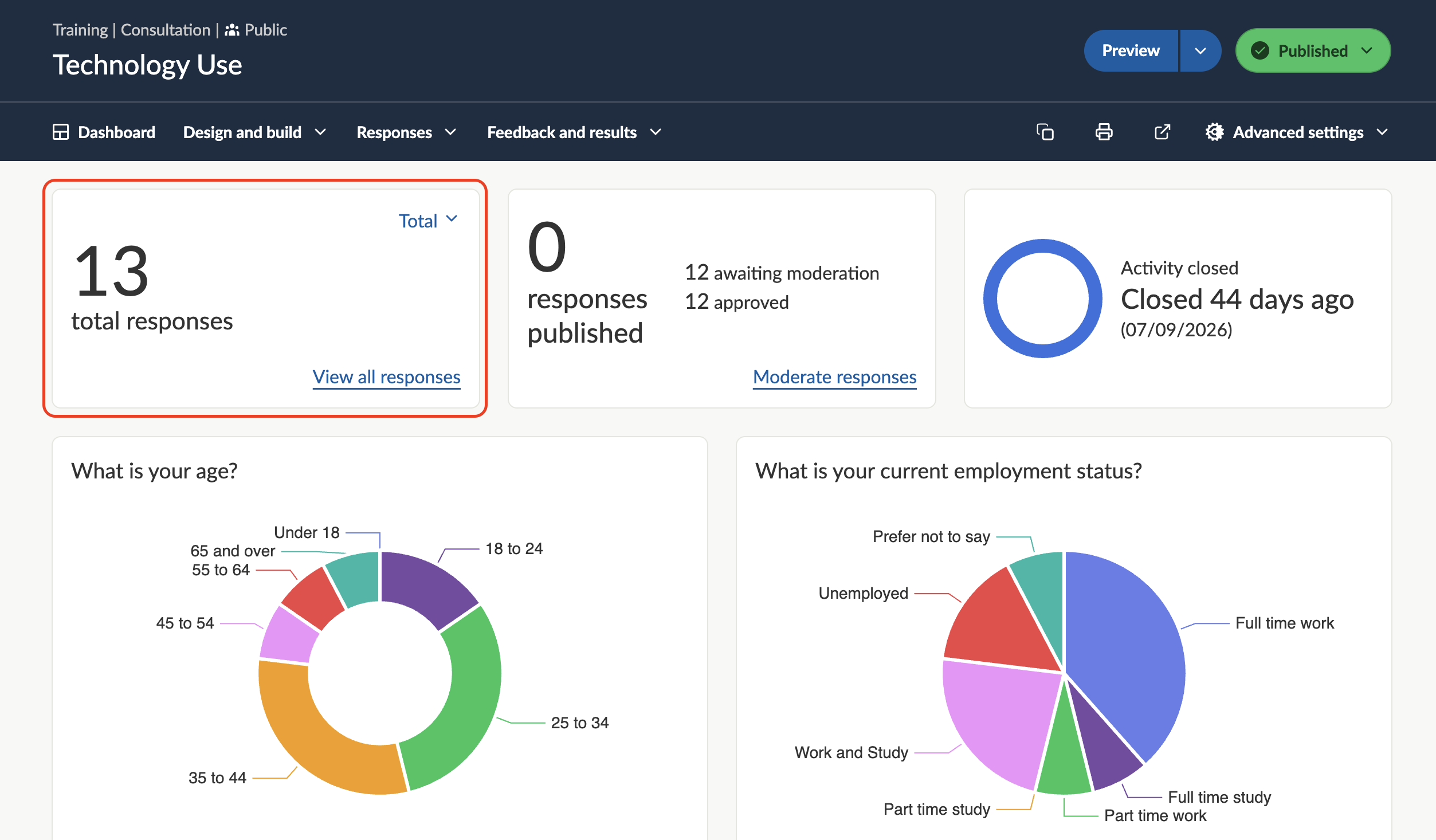Image resolution: width=1436 pixels, height=840 pixels.
Task: Click the print icon
Action: click(x=1104, y=132)
